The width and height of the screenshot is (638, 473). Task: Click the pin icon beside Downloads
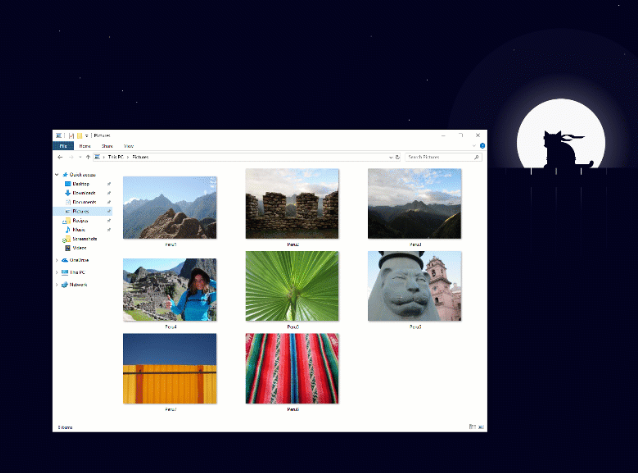coord(109,193)
